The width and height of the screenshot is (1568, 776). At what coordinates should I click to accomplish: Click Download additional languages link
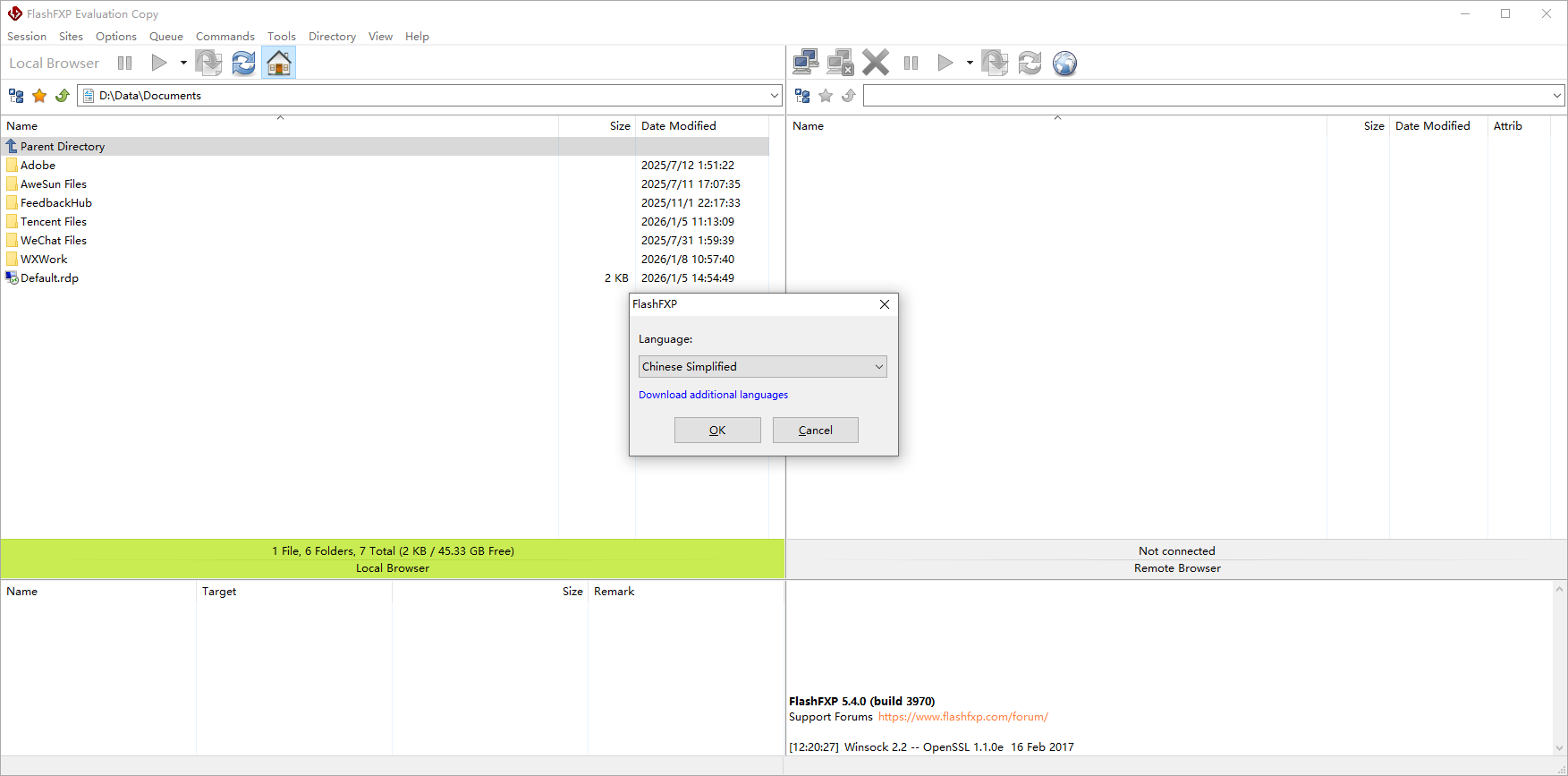point(713,395)
